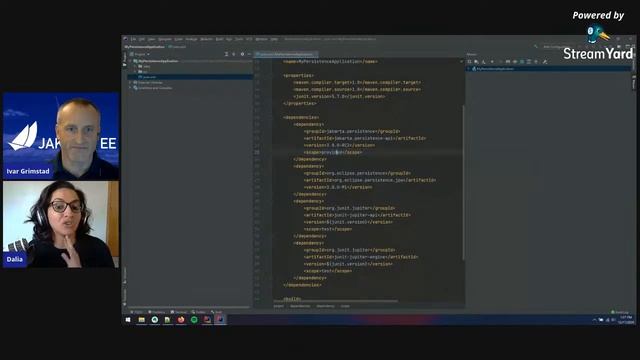Viewport: 640px width, 360px height.
Task: Select MyPersistenceApplication Maven project row
Action: (549, 69)
